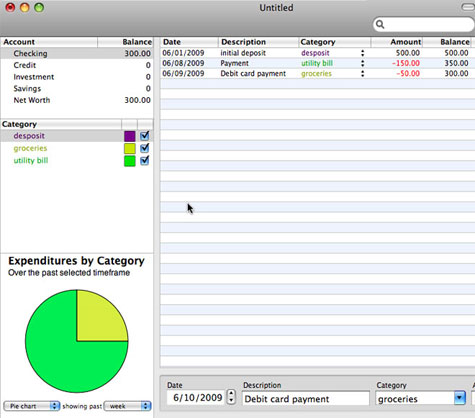Click the 350.00 balance cell
The image size is (475, 418).
click(456, 63)
